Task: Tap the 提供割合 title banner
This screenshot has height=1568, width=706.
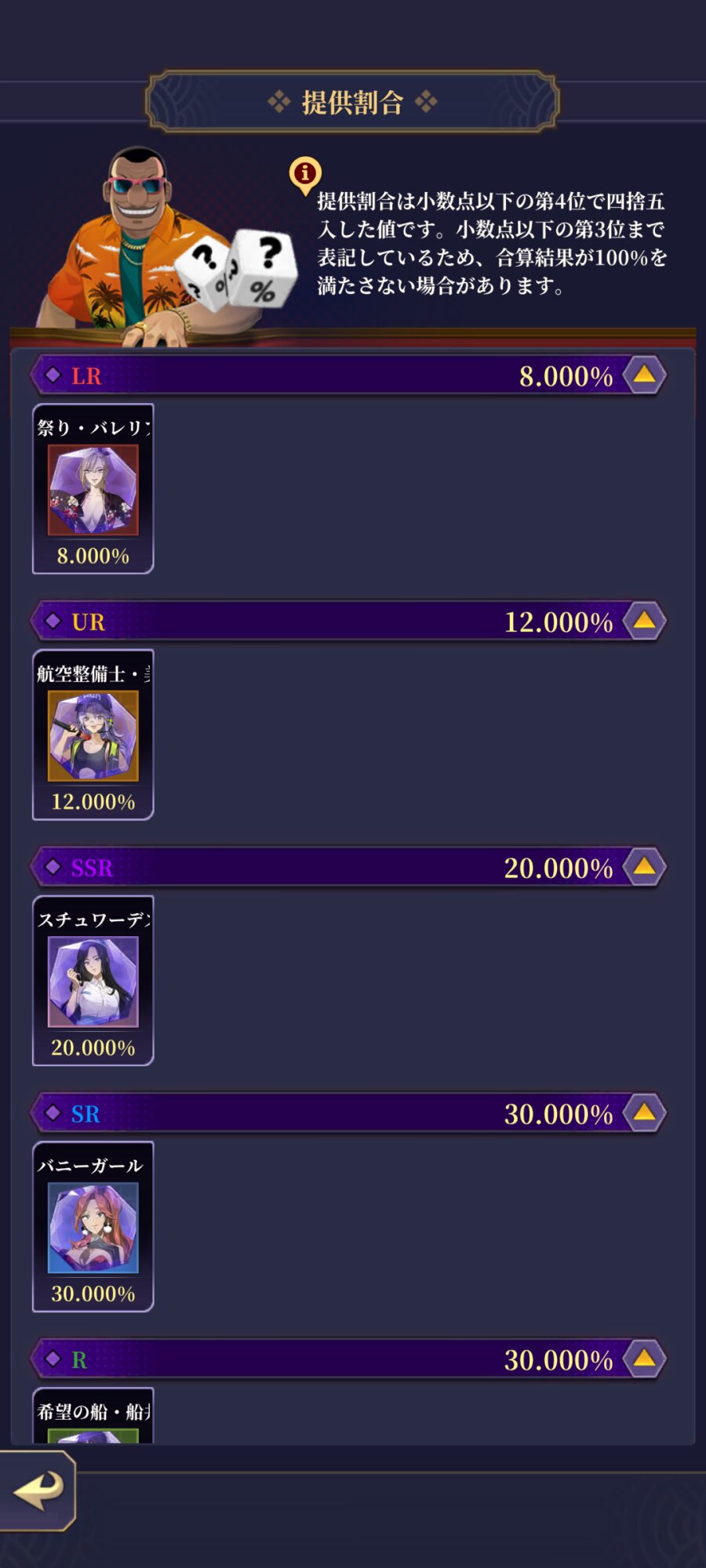Action: [352, 102]
